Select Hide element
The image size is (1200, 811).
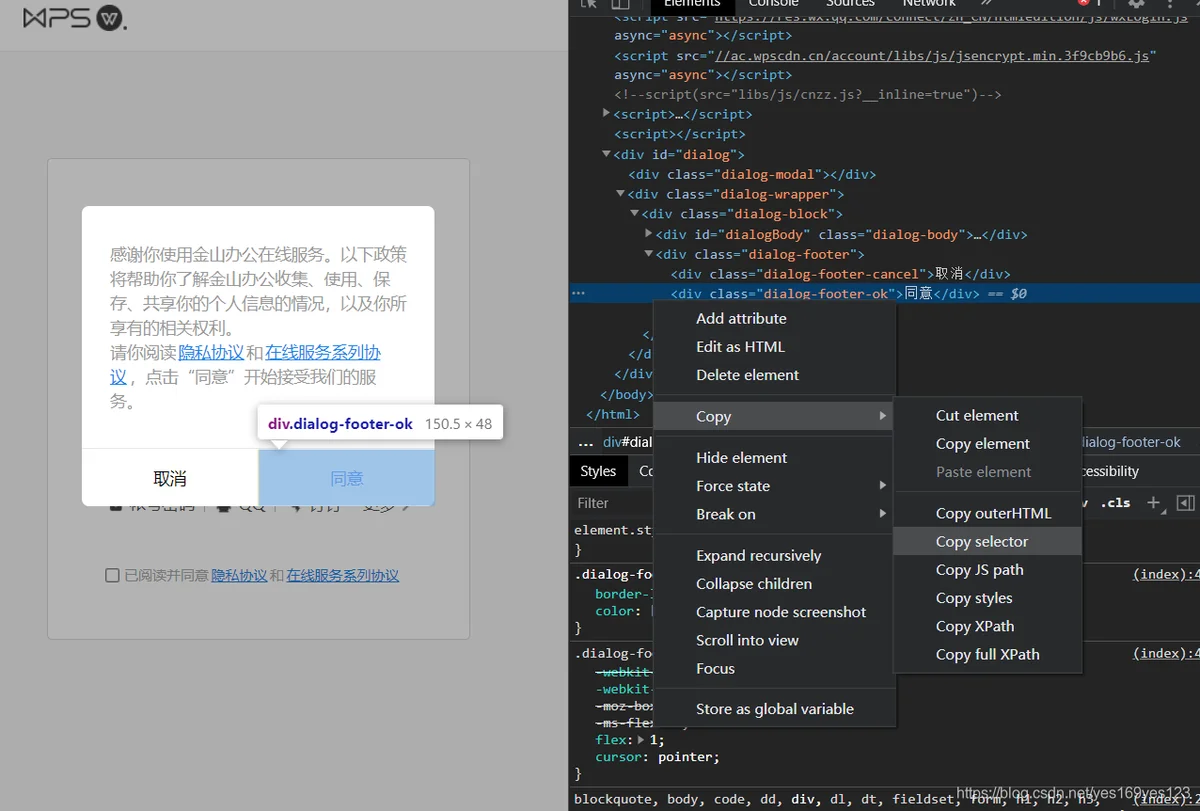click(x=774, y=457)
